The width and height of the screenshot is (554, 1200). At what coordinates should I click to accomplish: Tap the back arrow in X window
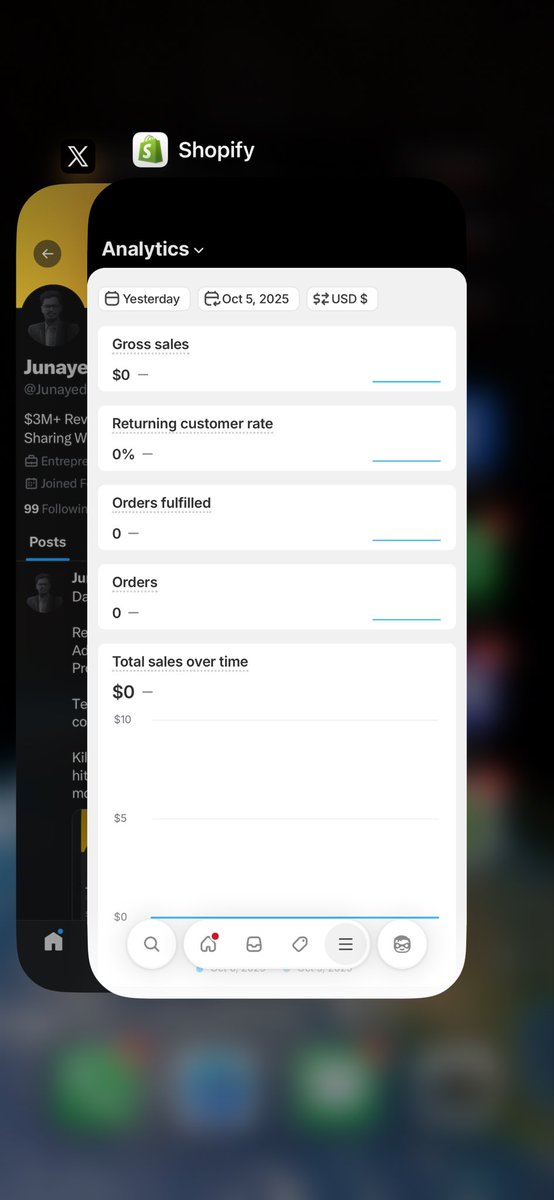click(47, 254)
